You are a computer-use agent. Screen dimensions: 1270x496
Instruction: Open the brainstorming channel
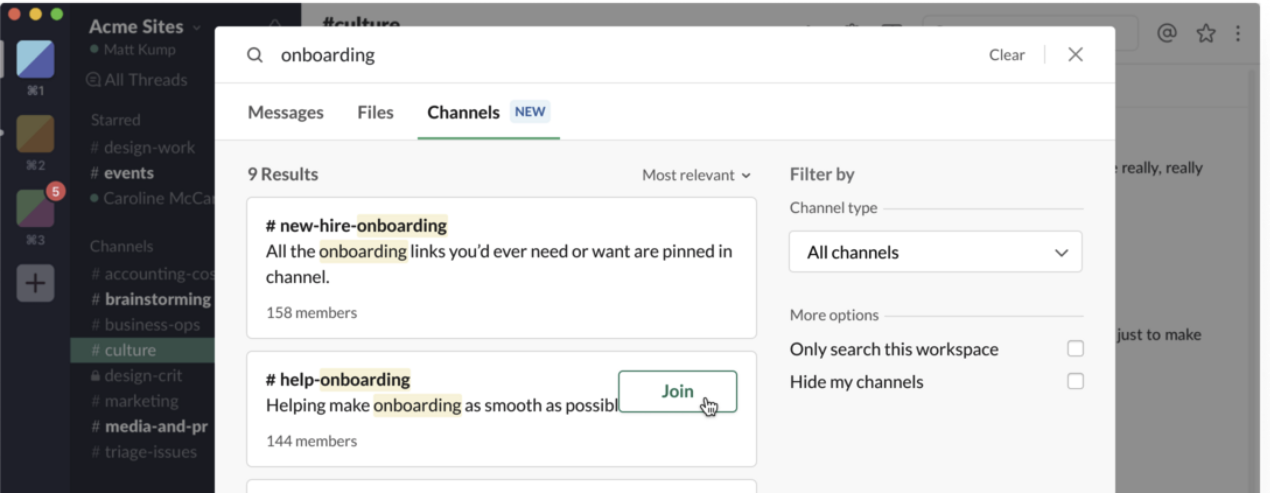pos(151,299)
